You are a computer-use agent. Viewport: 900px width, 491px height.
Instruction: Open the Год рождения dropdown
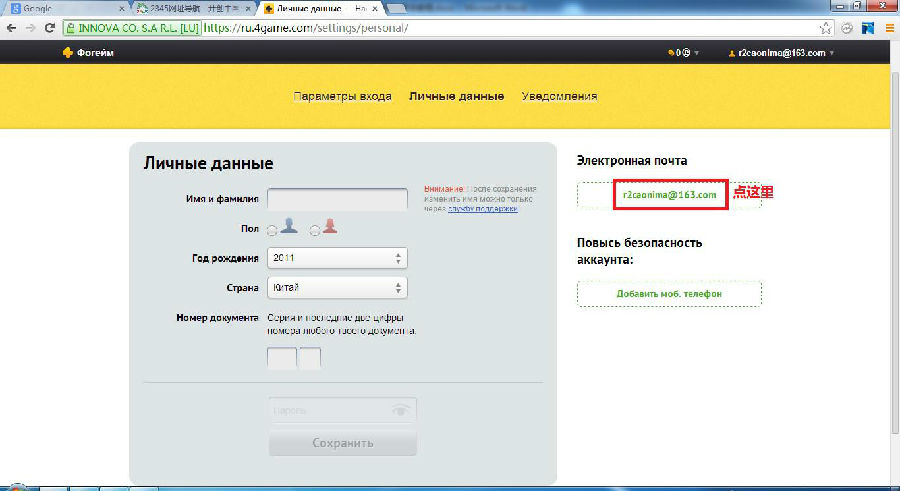click(x=337, y=258)
